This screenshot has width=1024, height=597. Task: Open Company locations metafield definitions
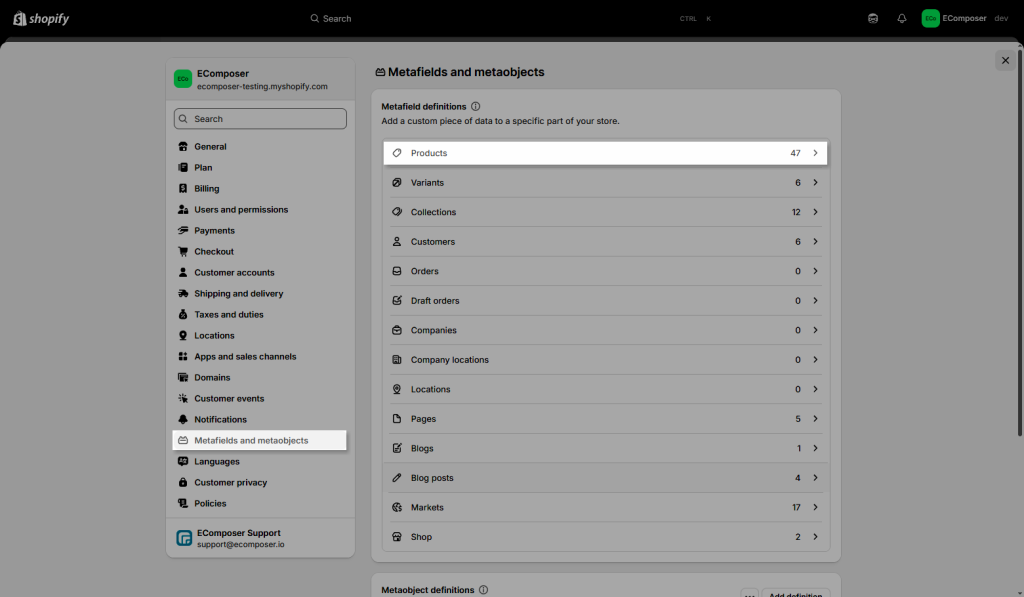(x=605, y=359)
